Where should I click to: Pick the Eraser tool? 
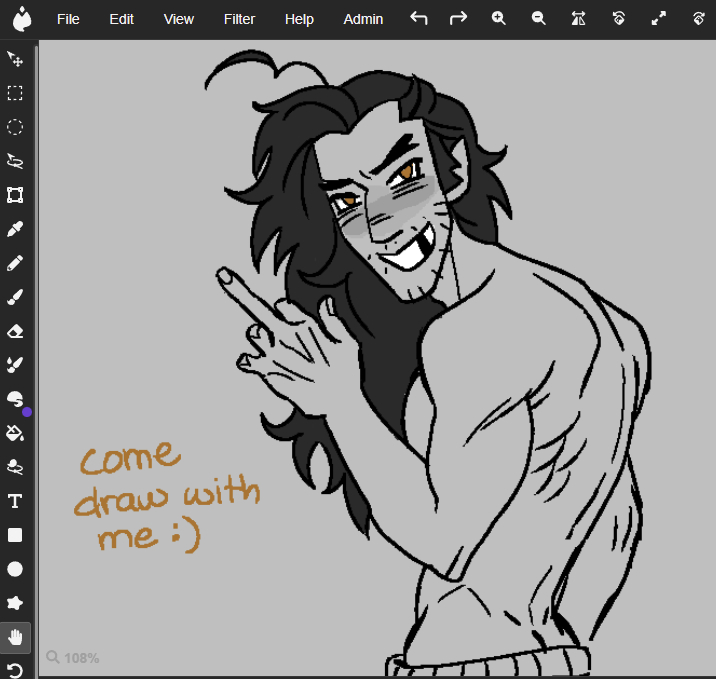coord(15,331)
